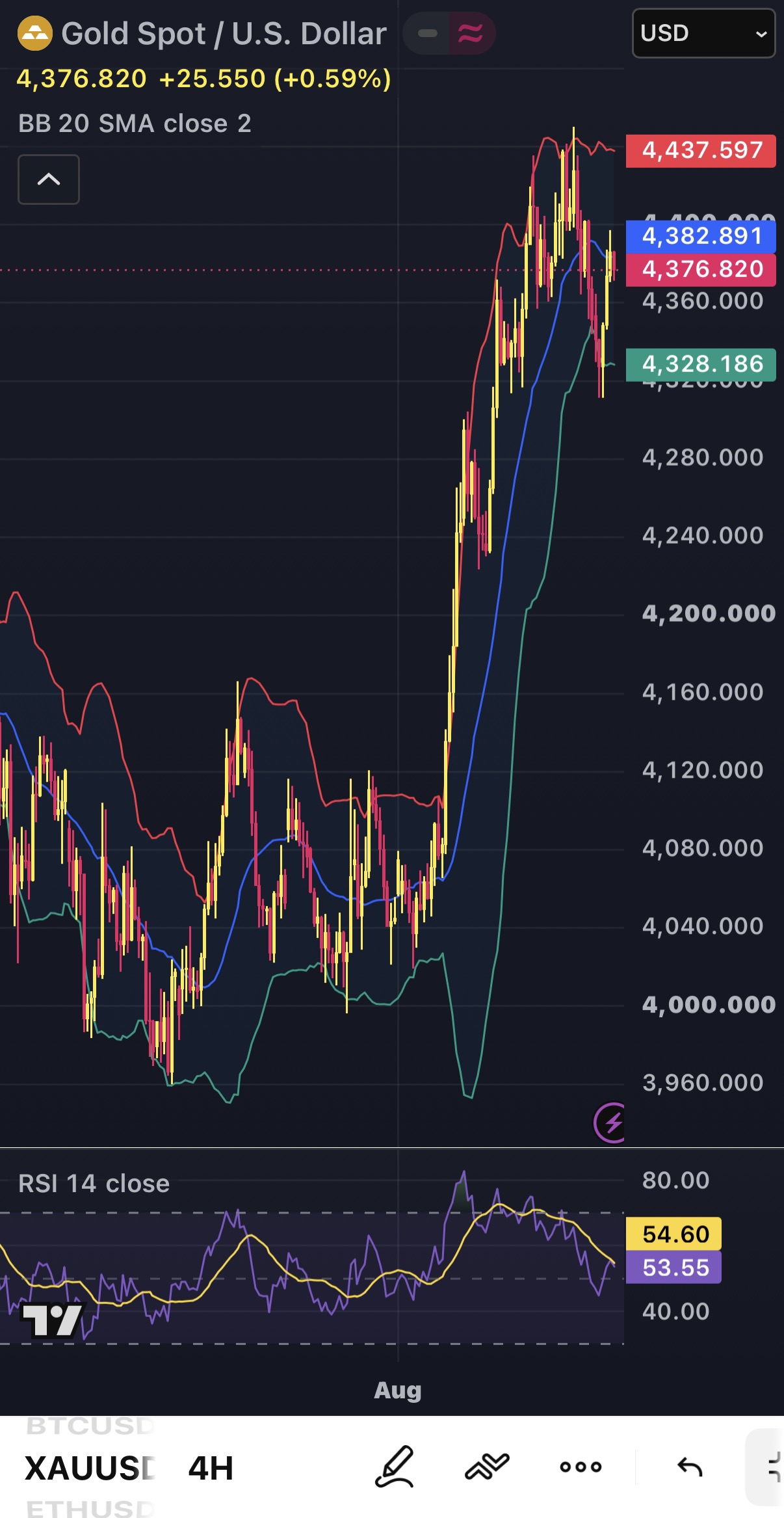Tap the purple lightning bolt icon
This screenshot has height=1518, width=784.
pyautogui.click(x=610, y=1122)
